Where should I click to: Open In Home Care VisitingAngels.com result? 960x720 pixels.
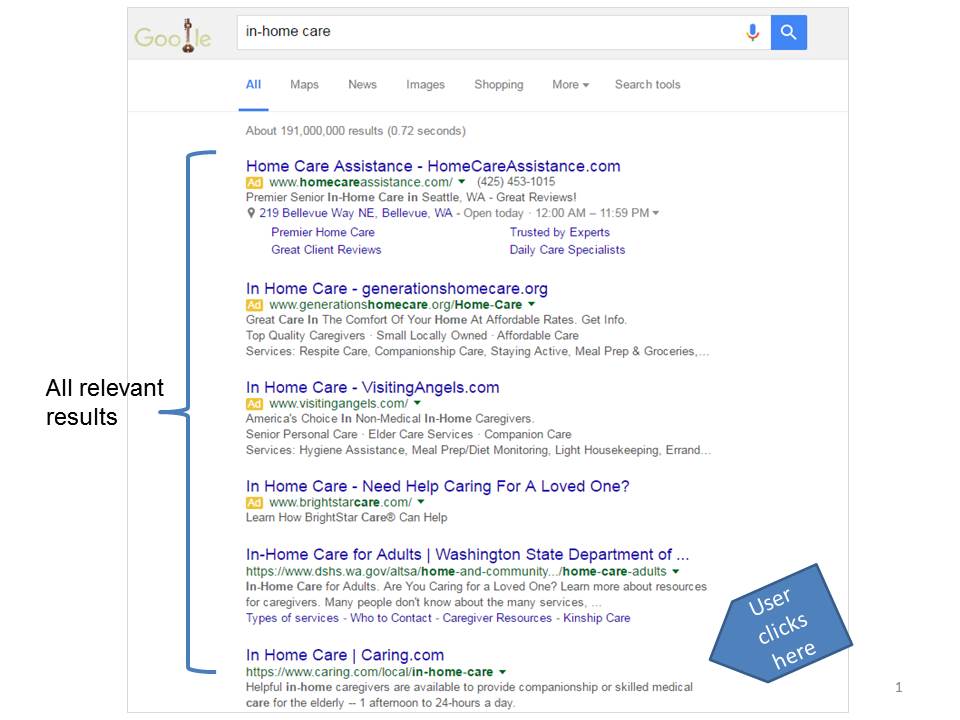372,388
